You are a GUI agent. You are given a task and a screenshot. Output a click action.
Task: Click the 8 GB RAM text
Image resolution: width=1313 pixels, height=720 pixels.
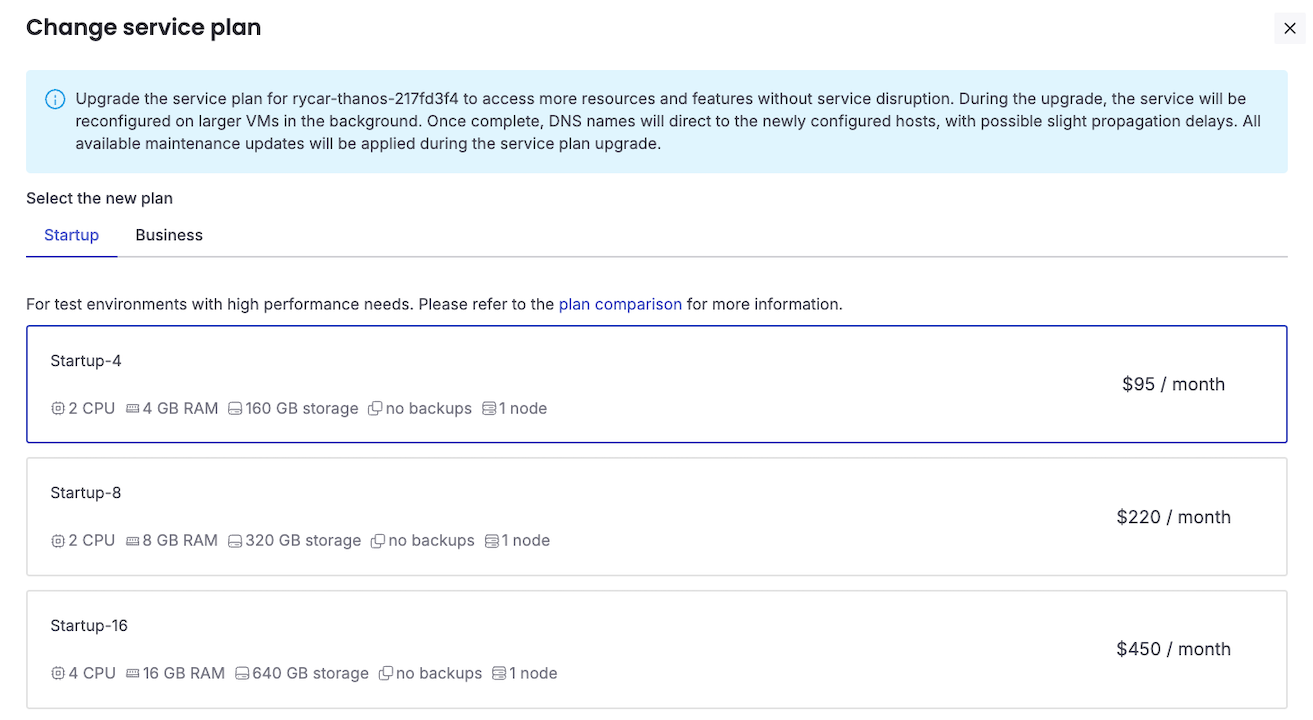[x=180, y=540]
